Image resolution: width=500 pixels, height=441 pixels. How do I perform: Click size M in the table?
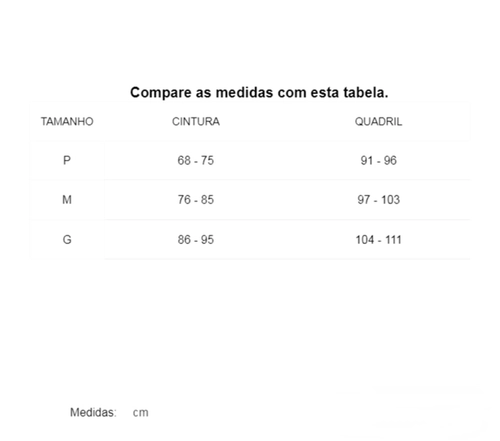point(67,200)
